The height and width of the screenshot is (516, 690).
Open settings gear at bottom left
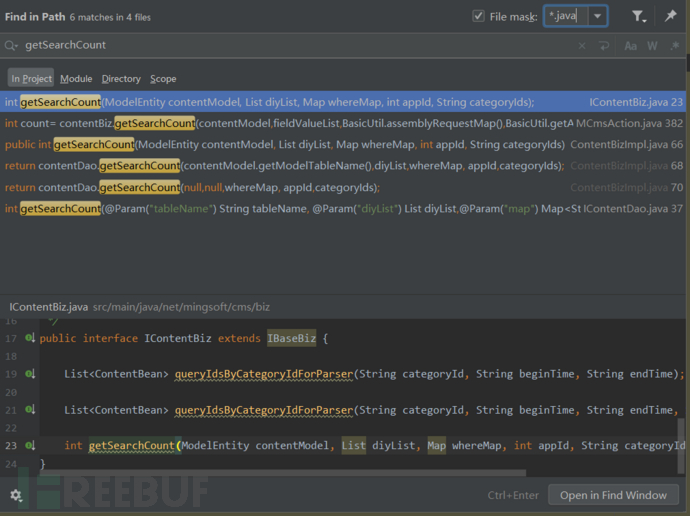16,495
